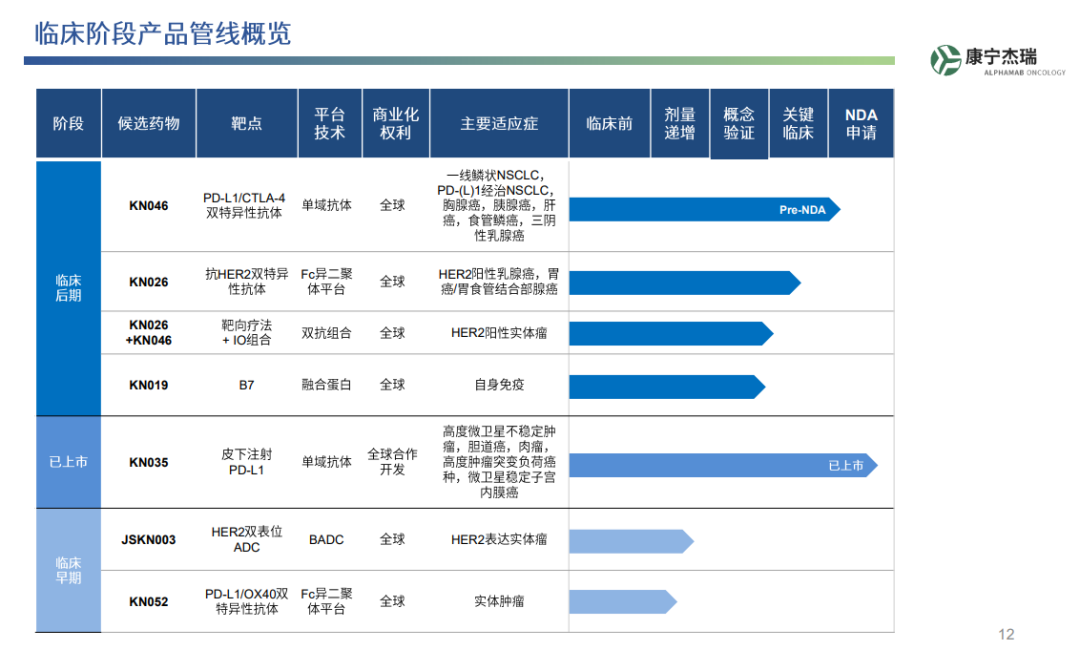Screen dimensions: 1080x650
Task: Click the 抗HER2双特异性抗体 target cell
Action: (x=247, y=281)
